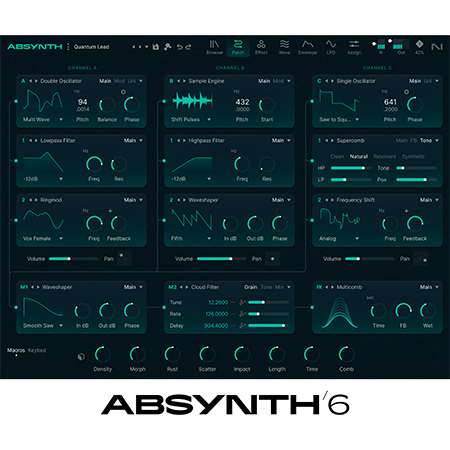Open the three-dot menu beside Absynth logo
The width and height of the screenshot is (450, 450).
click(x=68, y=47)
